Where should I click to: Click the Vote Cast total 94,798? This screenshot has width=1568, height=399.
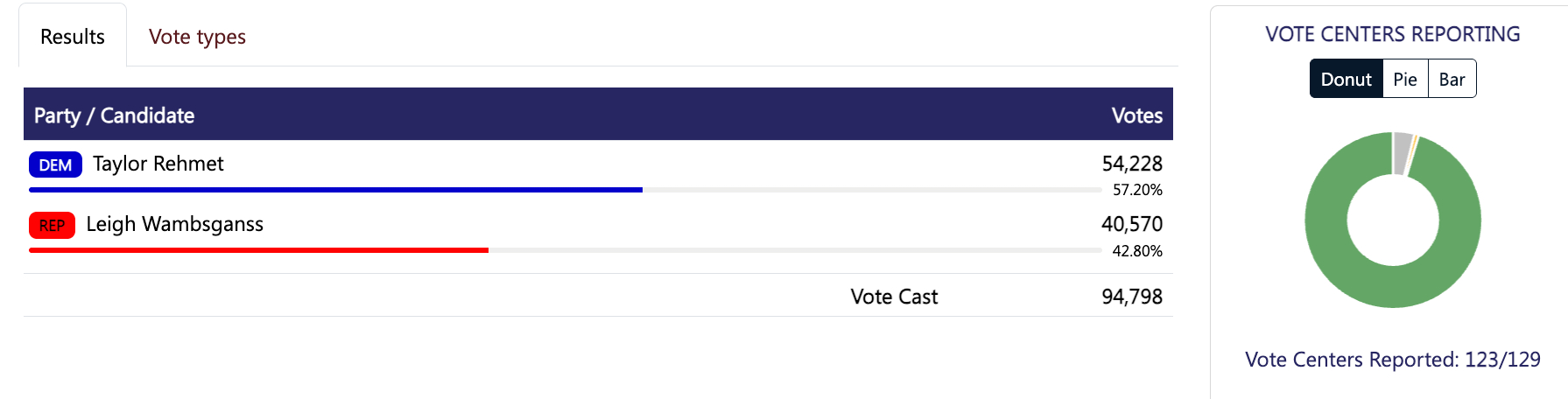(1132, 297)
